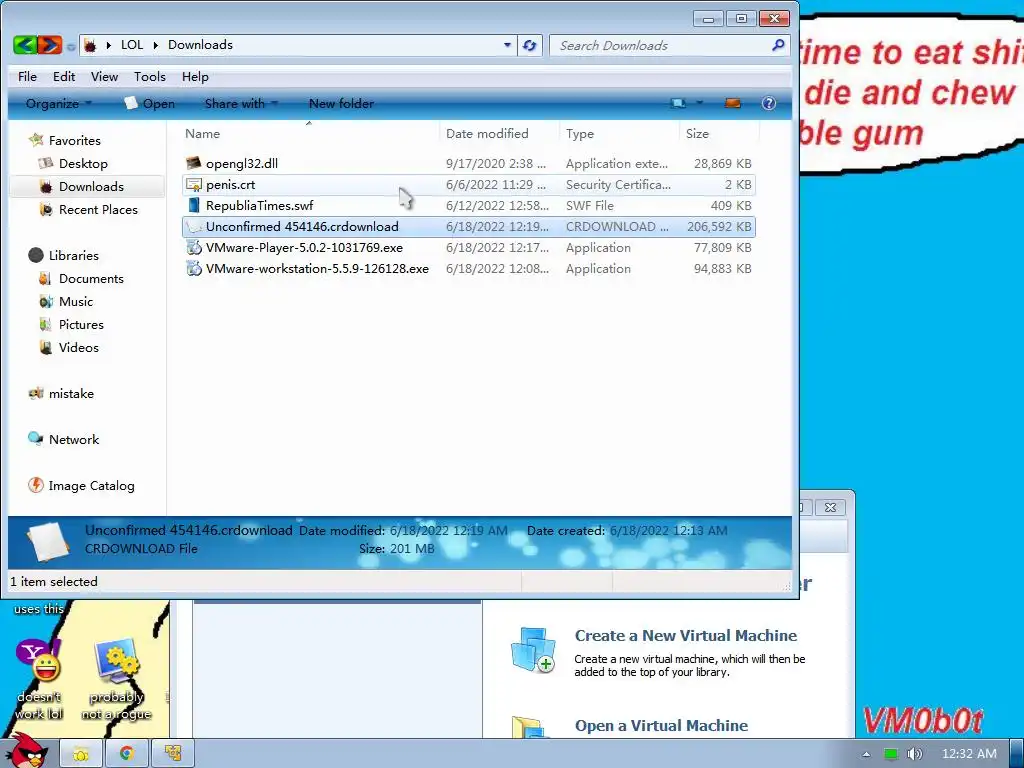Viewport: 1024px width, 768px height.
Task: Open Videos library
Action: pos(78,347)
